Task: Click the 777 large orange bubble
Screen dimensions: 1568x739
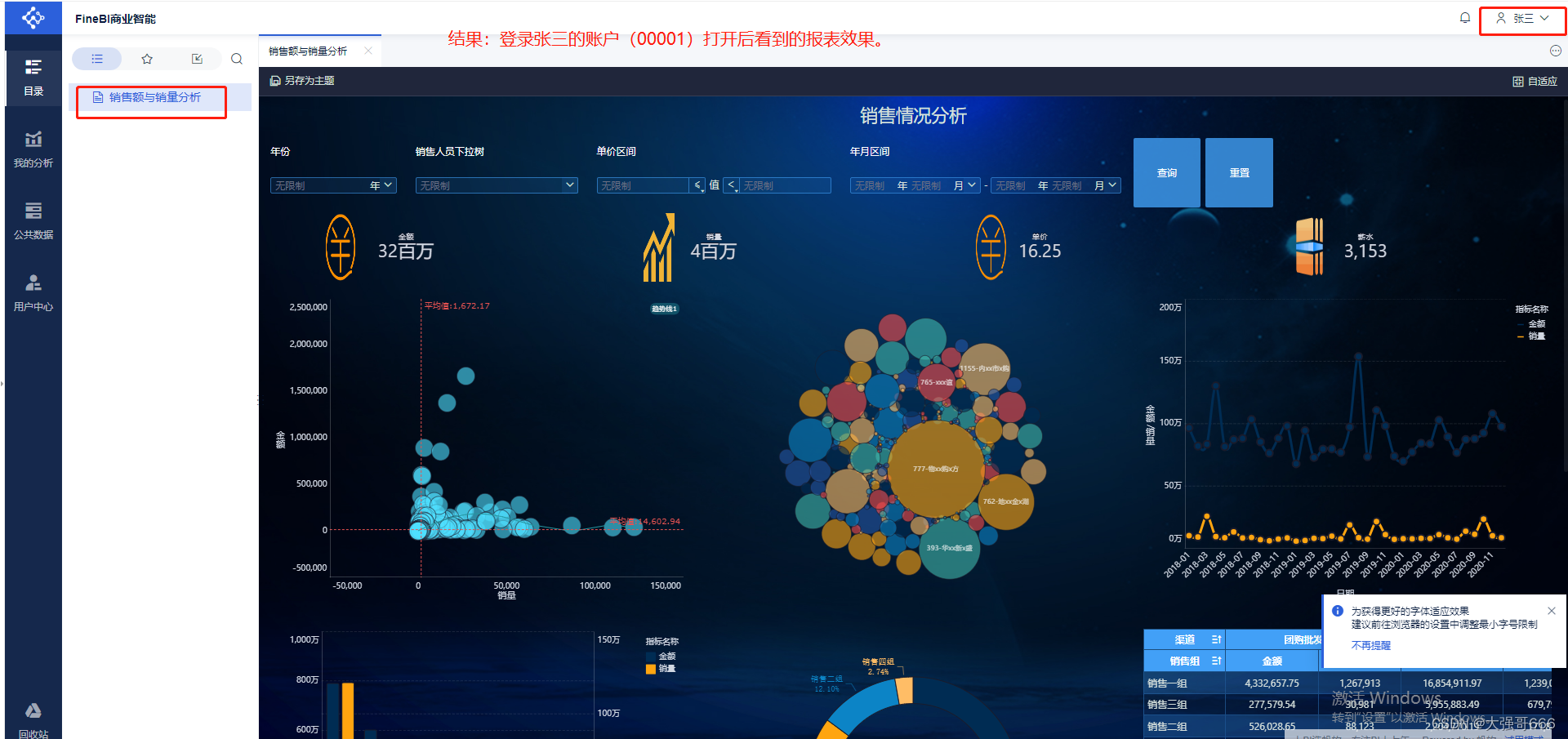Action: tap(936, 469)
